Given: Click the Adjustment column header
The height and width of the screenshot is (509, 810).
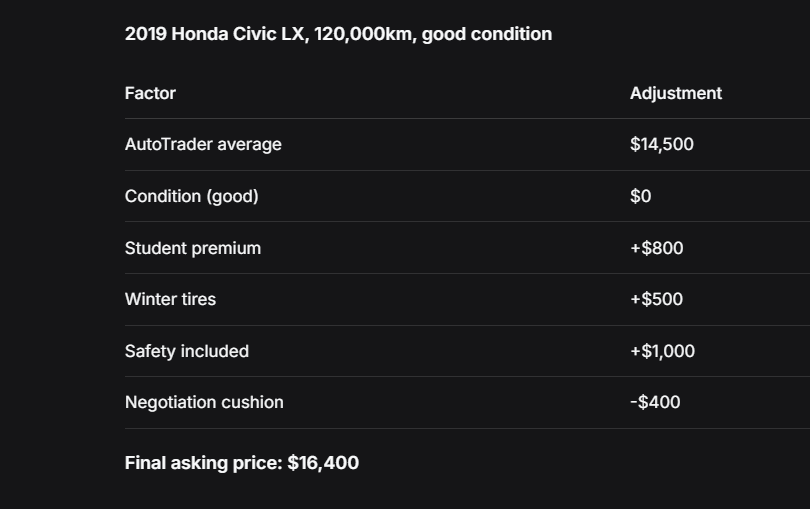Looking at the screenshot, I should pyautogui.click(x=675, y=93).
